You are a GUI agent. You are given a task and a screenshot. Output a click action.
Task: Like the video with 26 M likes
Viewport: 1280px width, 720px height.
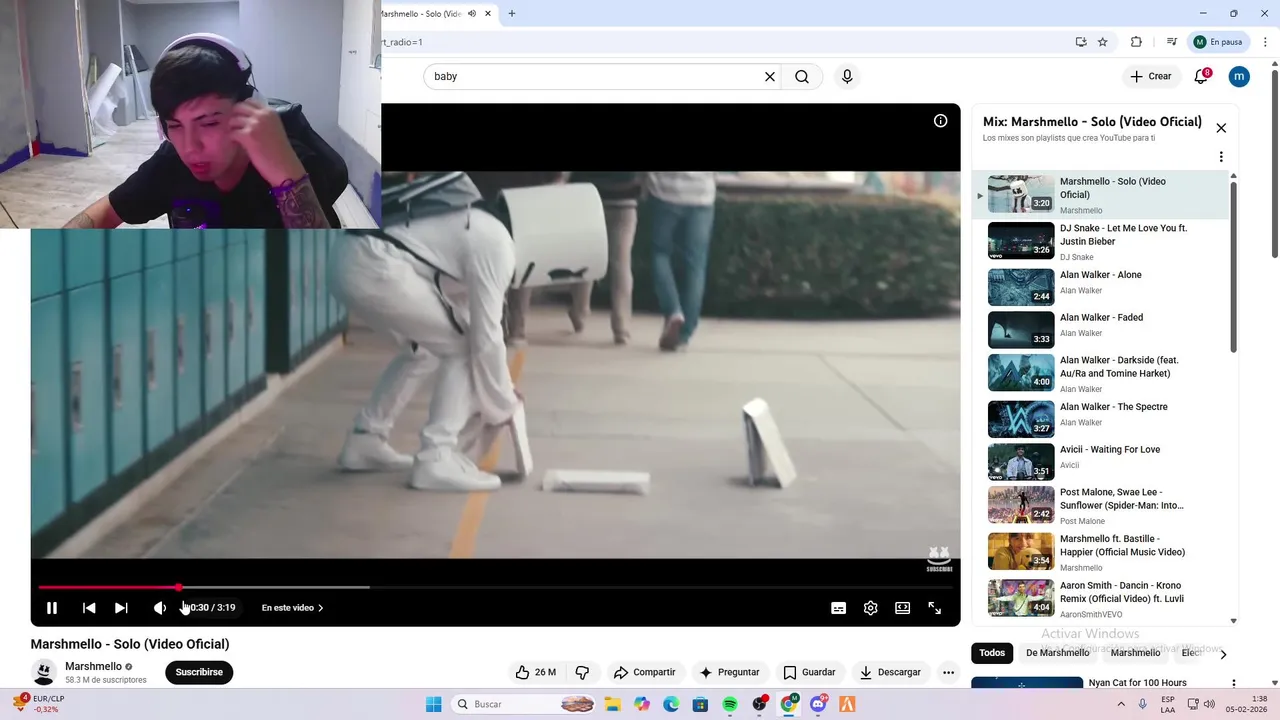(536, 672)
